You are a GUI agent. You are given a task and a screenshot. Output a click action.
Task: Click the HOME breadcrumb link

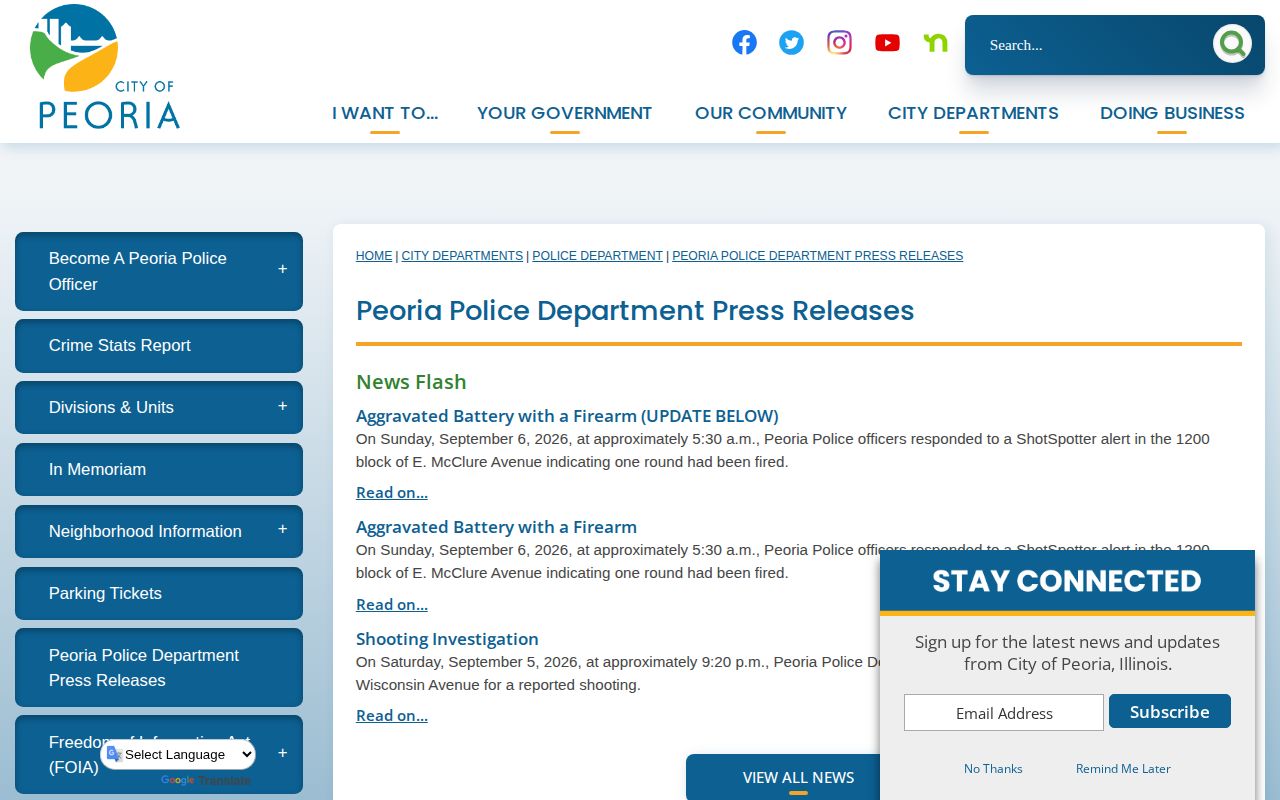[374, 256]
